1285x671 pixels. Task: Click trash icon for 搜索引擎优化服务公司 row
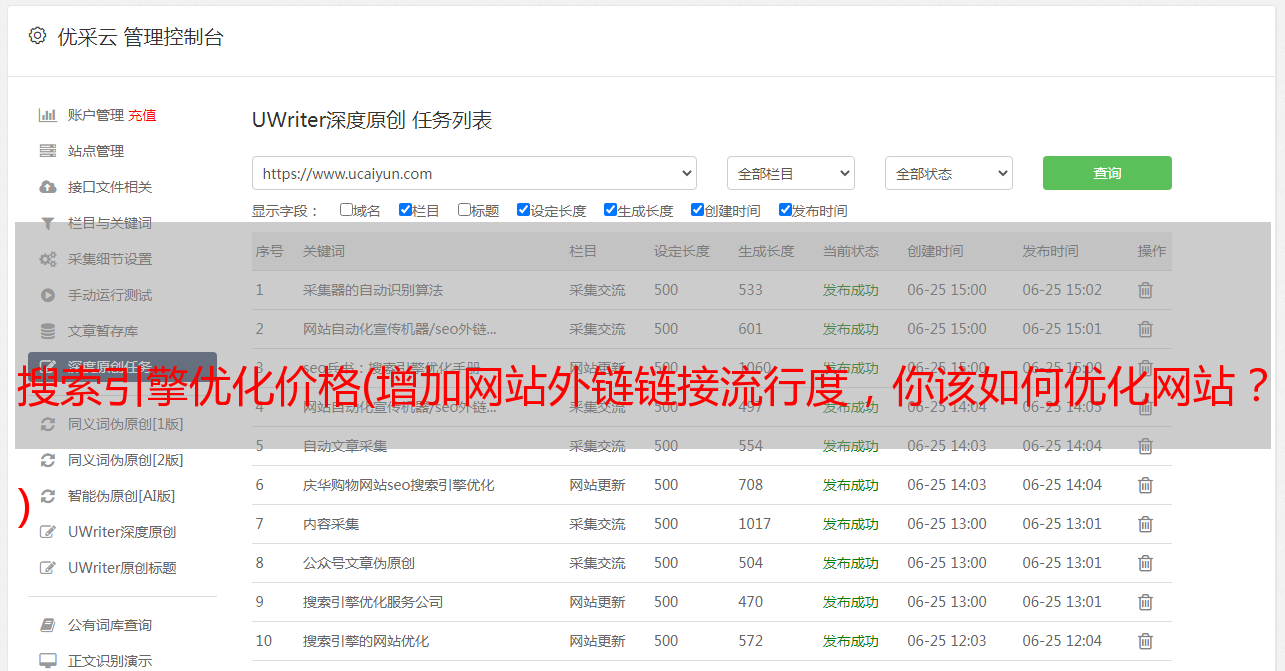[1145, 602]
